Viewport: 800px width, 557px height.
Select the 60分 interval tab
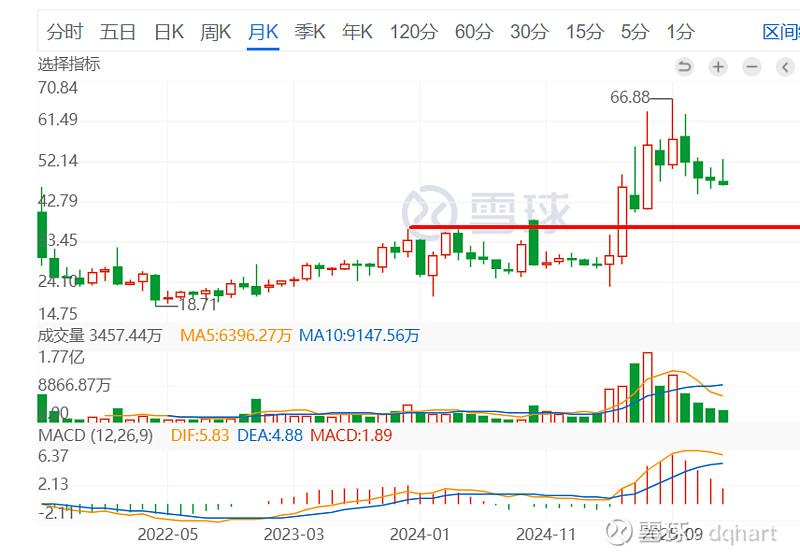tap(474, 32)
